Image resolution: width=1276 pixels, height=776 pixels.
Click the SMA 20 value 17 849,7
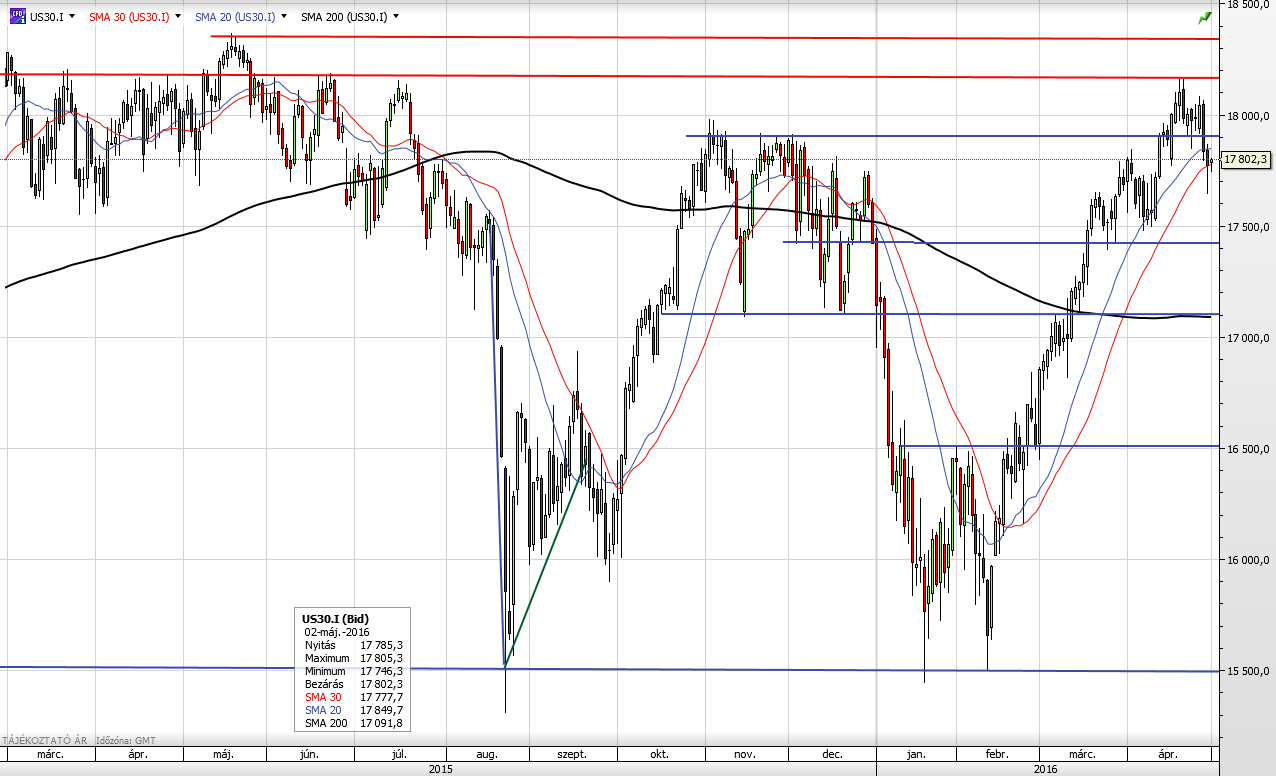(x=382, y=710)
